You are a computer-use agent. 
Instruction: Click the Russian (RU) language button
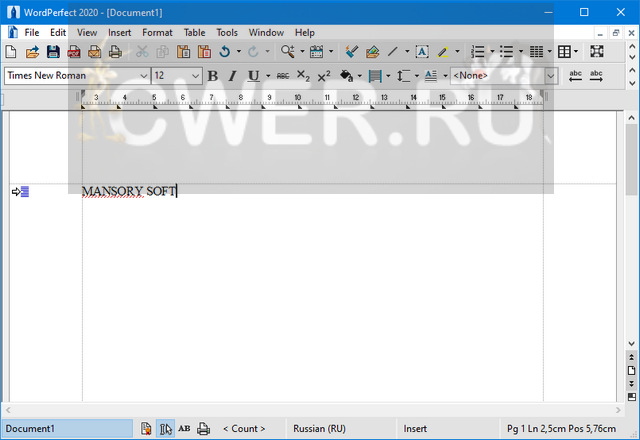pos(319,428)
